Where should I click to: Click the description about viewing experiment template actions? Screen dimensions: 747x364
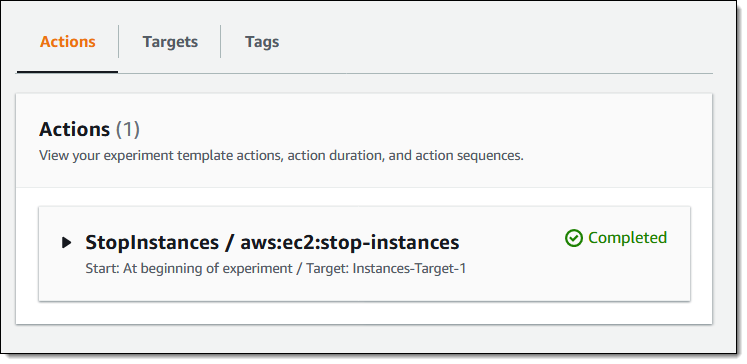coord(281,156)
